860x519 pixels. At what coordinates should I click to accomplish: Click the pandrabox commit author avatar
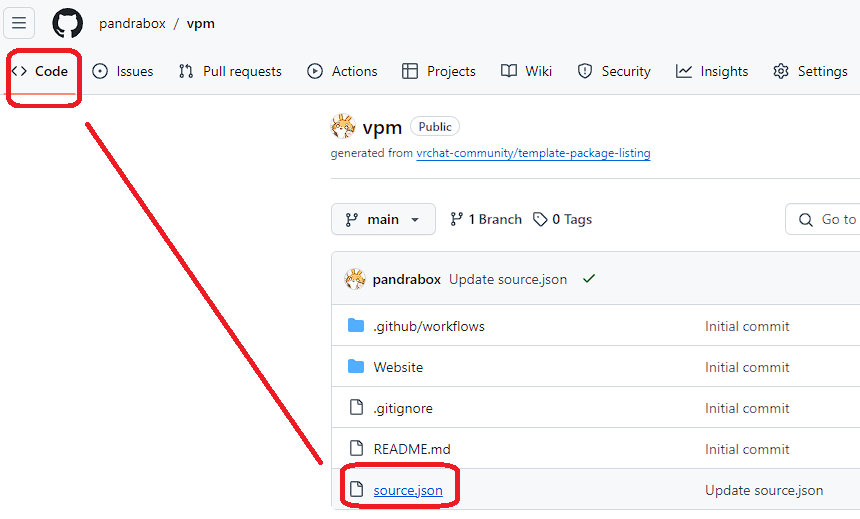coord(355,279)
